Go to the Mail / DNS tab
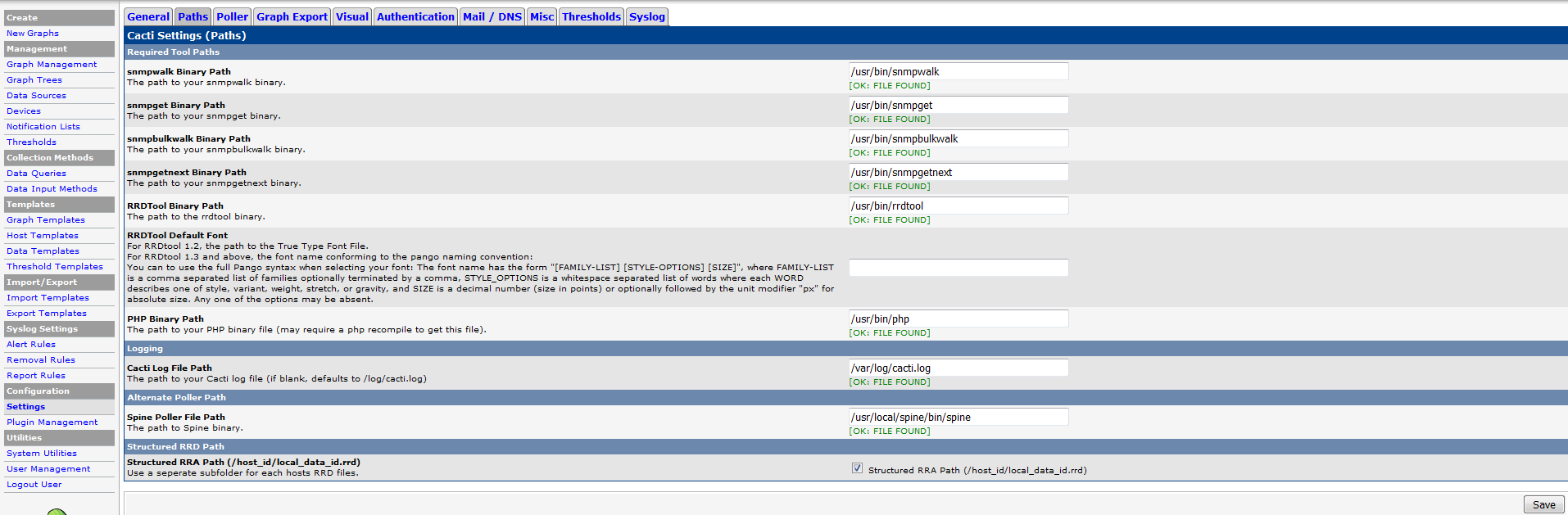Image resolution: width=1568 pixels, height=515 pixels. (492, 16)
